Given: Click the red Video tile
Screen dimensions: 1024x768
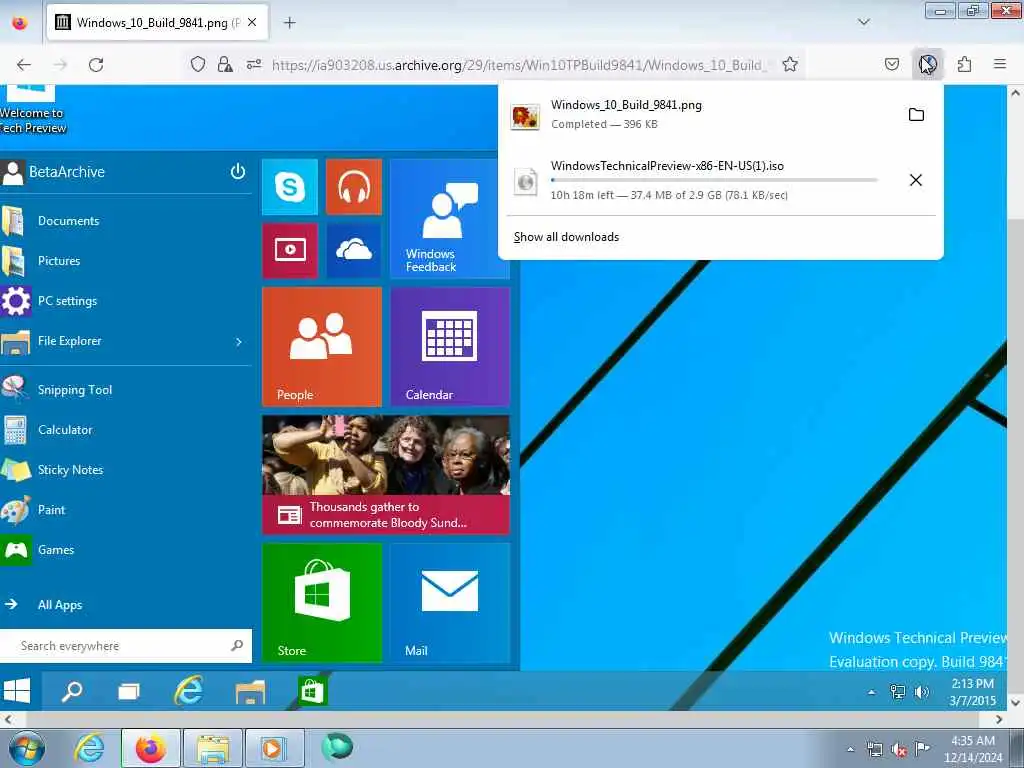Looking at the screenshot, I should 290,251.
